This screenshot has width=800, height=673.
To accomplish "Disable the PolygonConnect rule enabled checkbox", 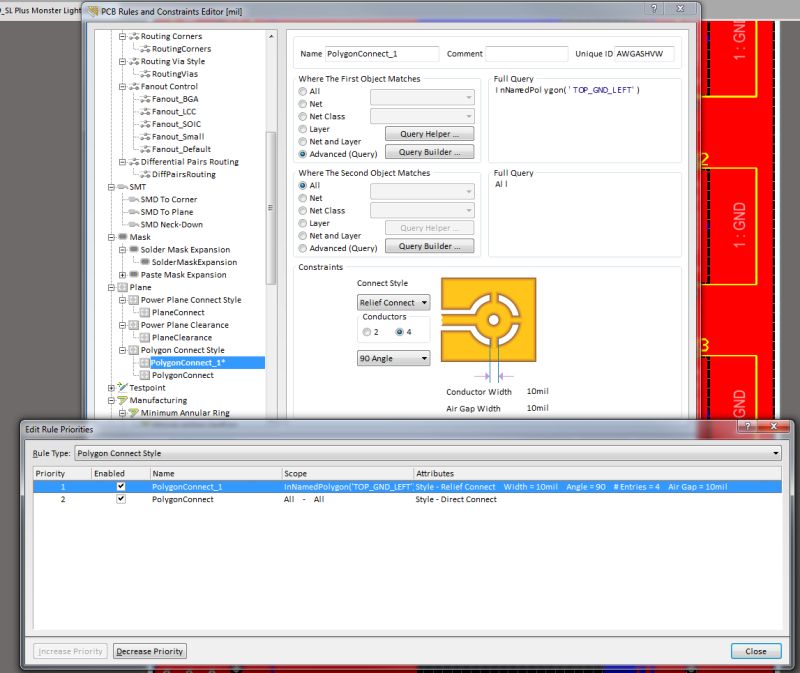I will point(121,499).
